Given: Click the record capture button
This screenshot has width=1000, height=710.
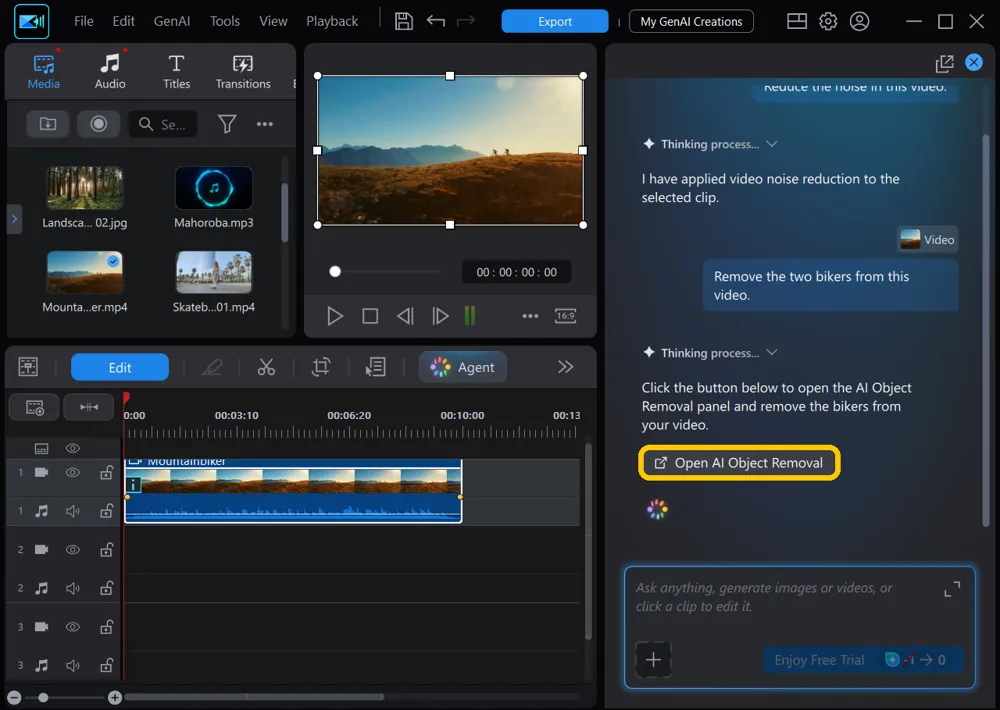Looking at the screenshot, I should [x=98, y=124].
